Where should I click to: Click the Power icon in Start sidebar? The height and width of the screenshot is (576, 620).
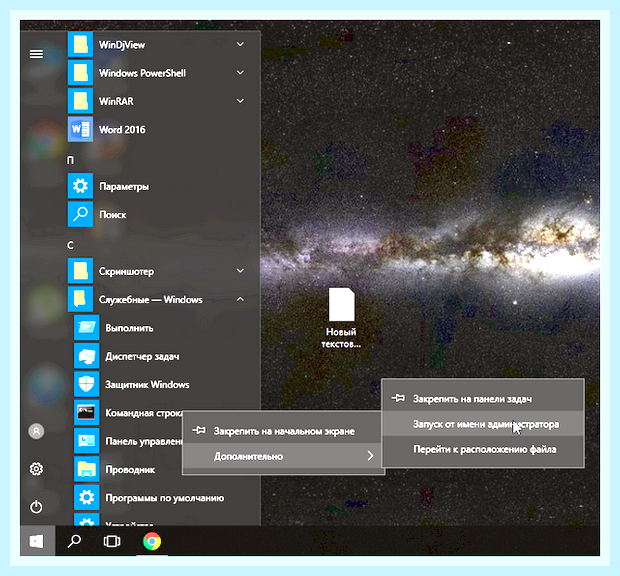click(36, 506)
